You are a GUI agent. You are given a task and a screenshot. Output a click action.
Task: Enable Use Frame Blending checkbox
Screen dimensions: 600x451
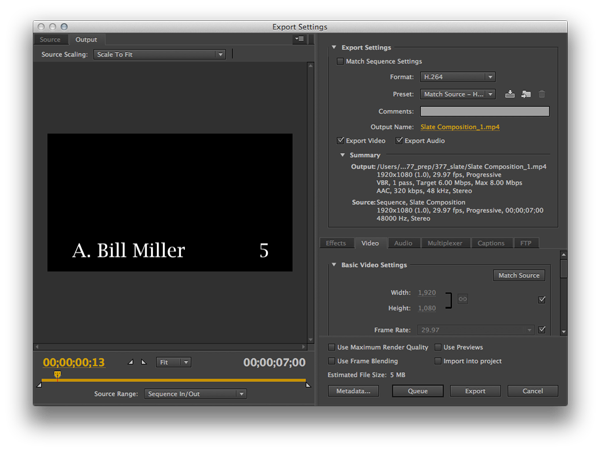pyautogui.click(x=331, y=361)
